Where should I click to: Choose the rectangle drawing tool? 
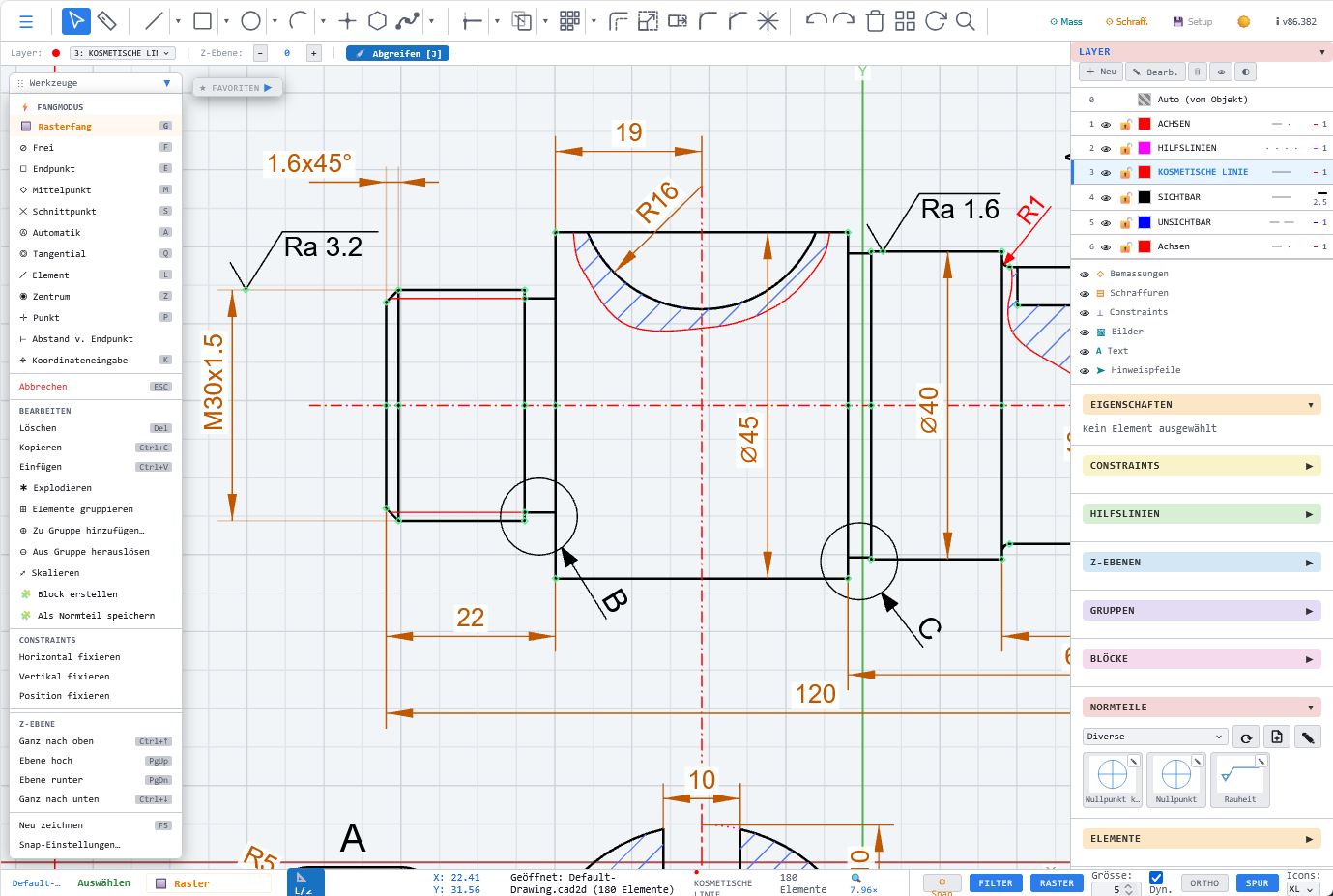point(202,21)
